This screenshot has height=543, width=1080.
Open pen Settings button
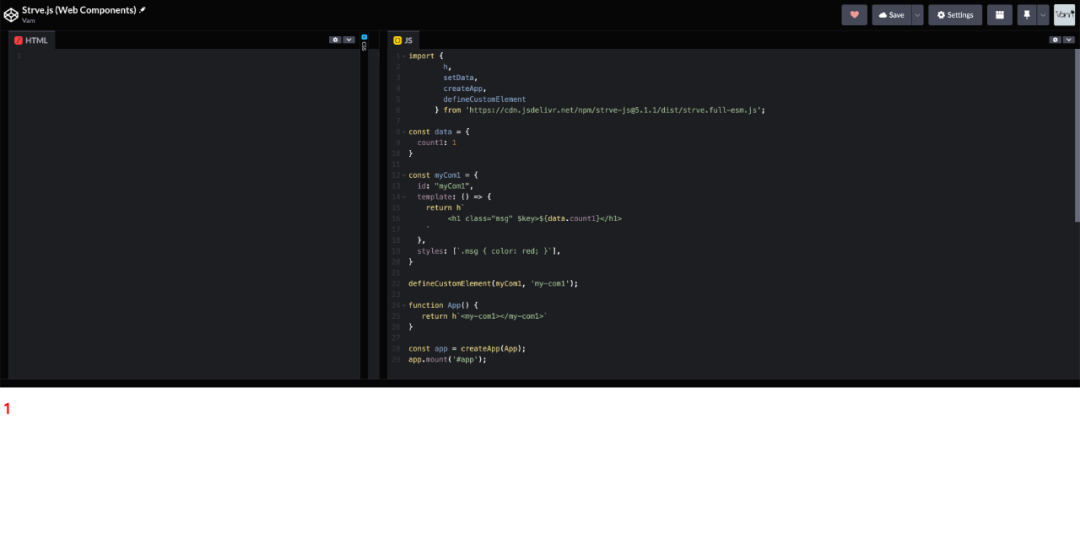pyautogui.click(x=955, y=15)
